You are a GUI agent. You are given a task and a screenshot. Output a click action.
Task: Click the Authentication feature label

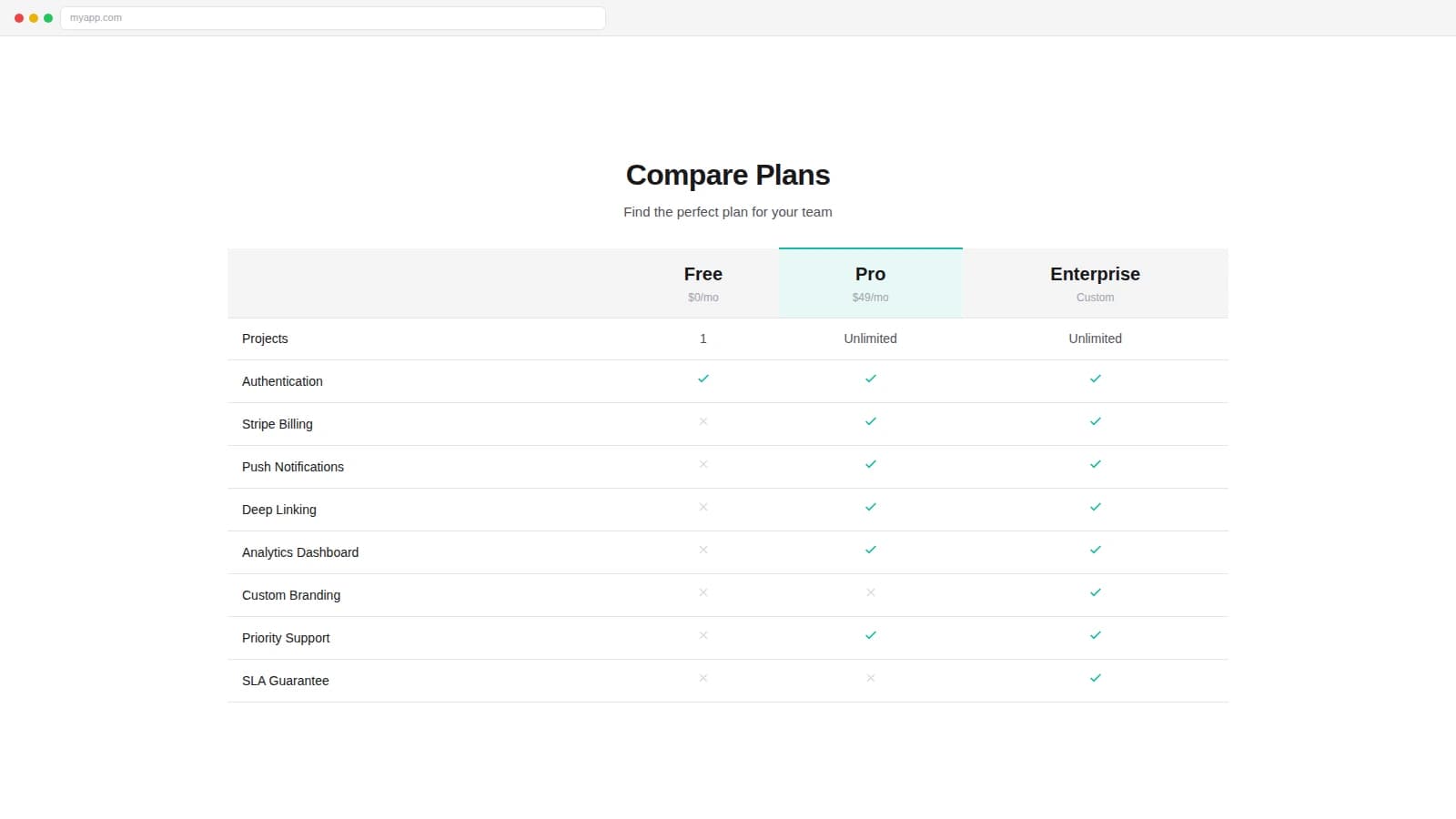[282, 381]
